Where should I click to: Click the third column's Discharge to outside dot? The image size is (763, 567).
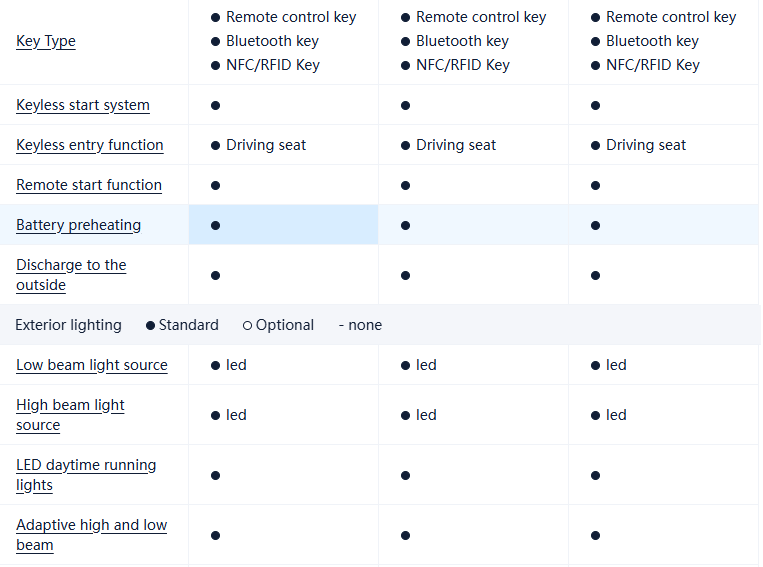click(595, 275)
